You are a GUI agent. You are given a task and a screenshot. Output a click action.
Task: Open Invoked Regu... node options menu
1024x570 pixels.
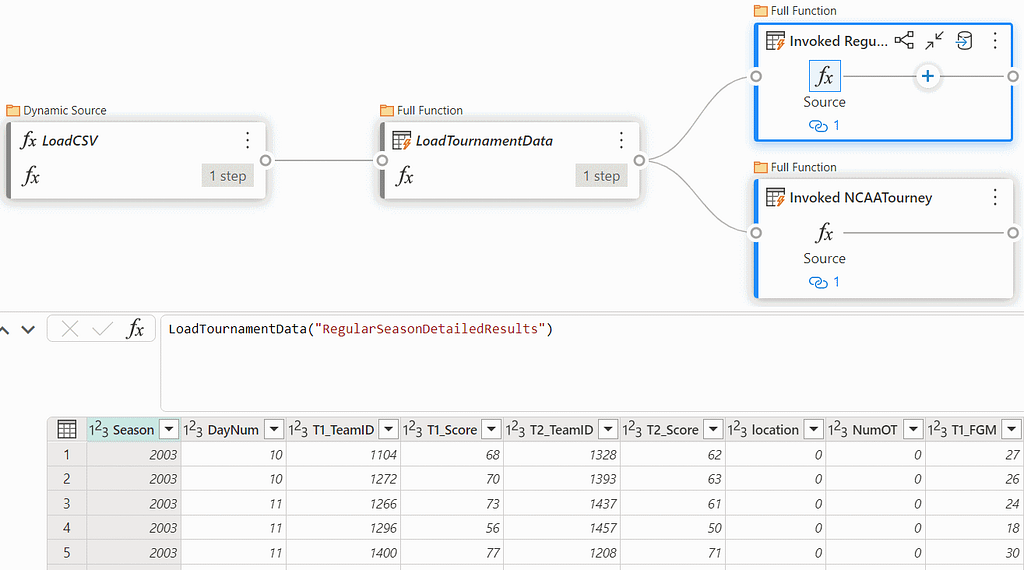995,40
